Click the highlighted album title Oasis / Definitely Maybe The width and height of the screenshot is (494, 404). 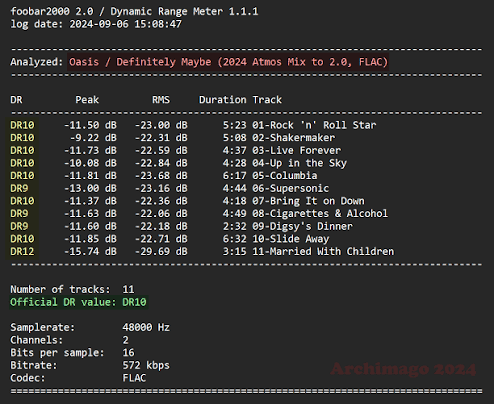pyautogui.click(x=228, y=62)
